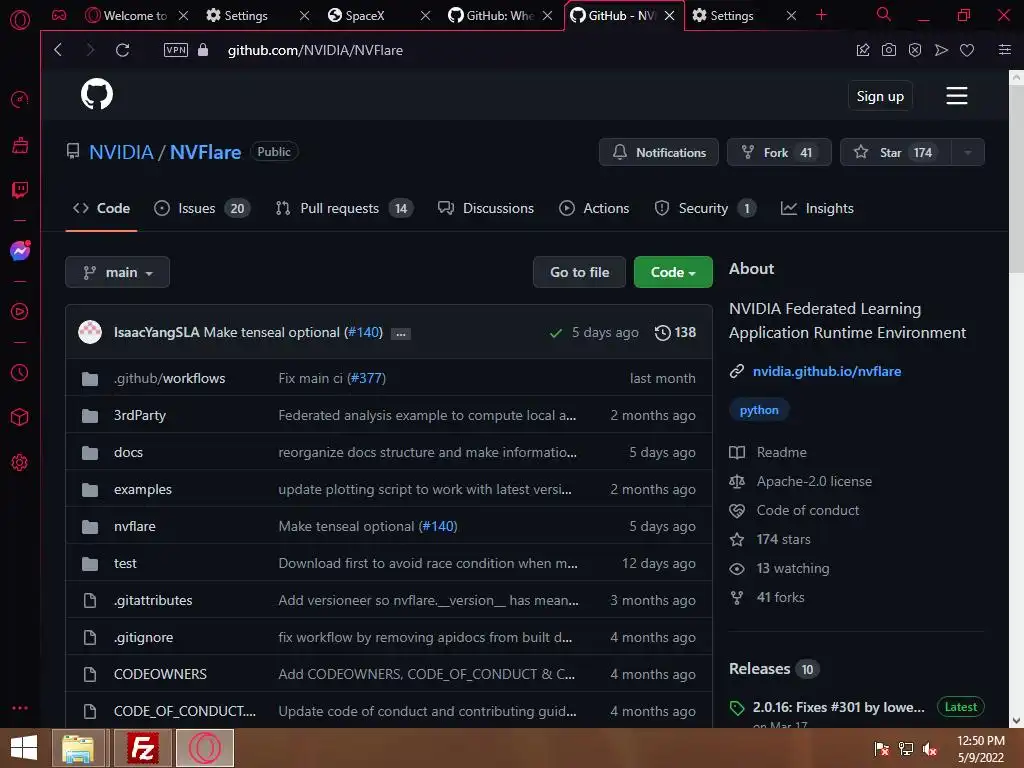
Task: Expand commit message ellipsis details
Action: pyautogui.click(x=400, y=334)
